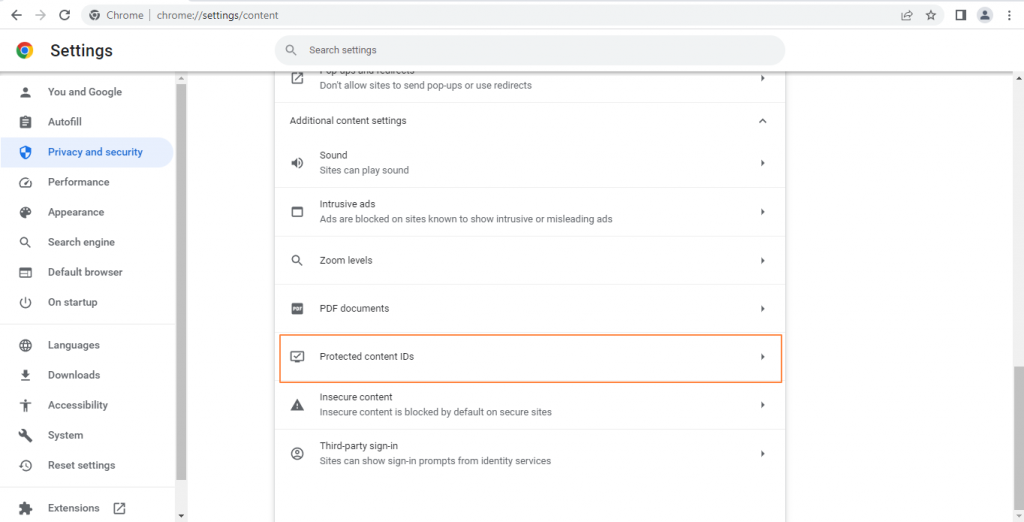Click the browser back arrow
This screenshot has height=522, width=1024.
tap(16, 15)
